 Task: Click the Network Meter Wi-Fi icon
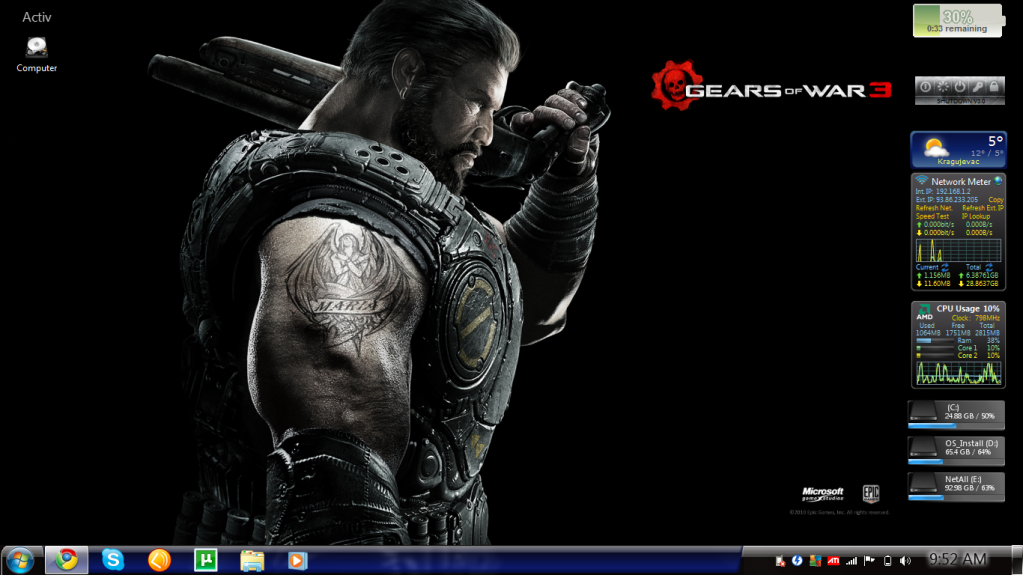(921, 181)
